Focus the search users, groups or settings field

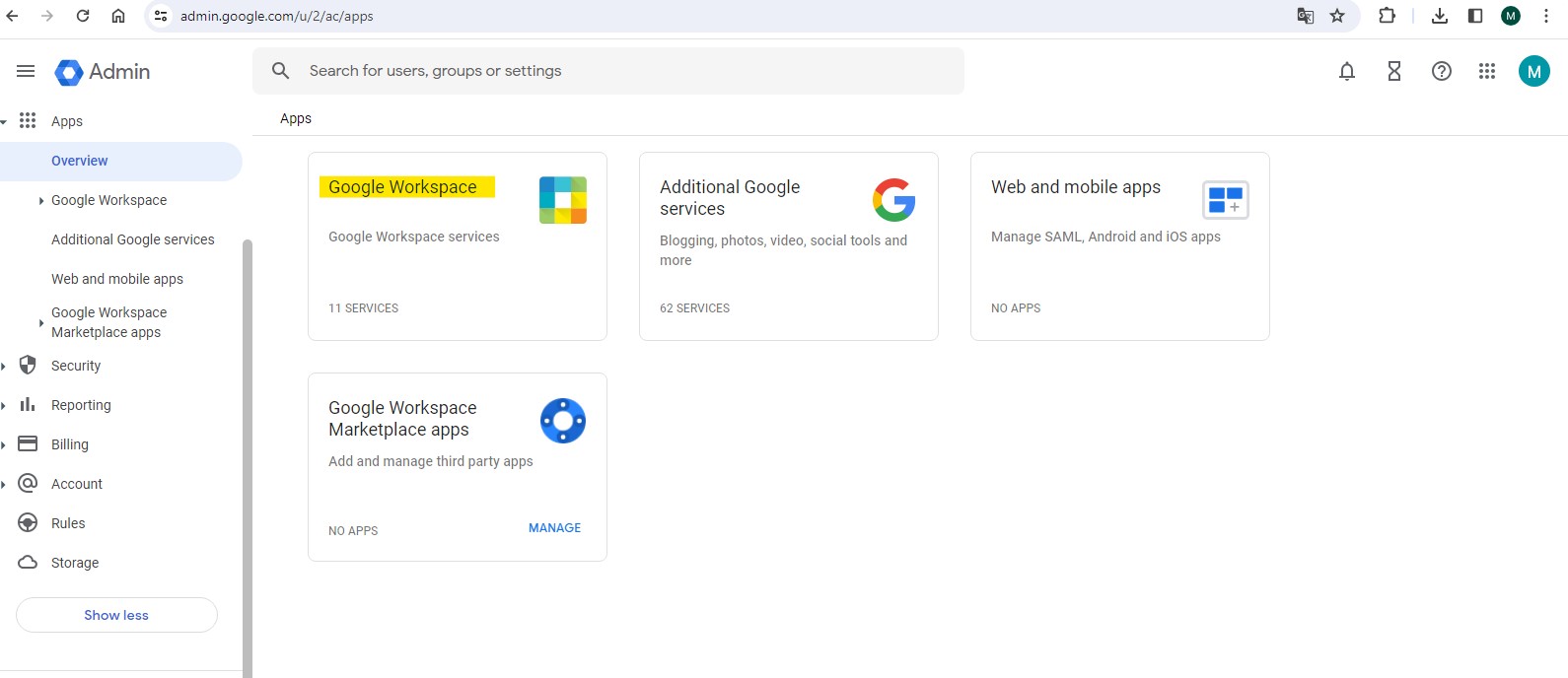pyautogui.click(x=608, y=71)
